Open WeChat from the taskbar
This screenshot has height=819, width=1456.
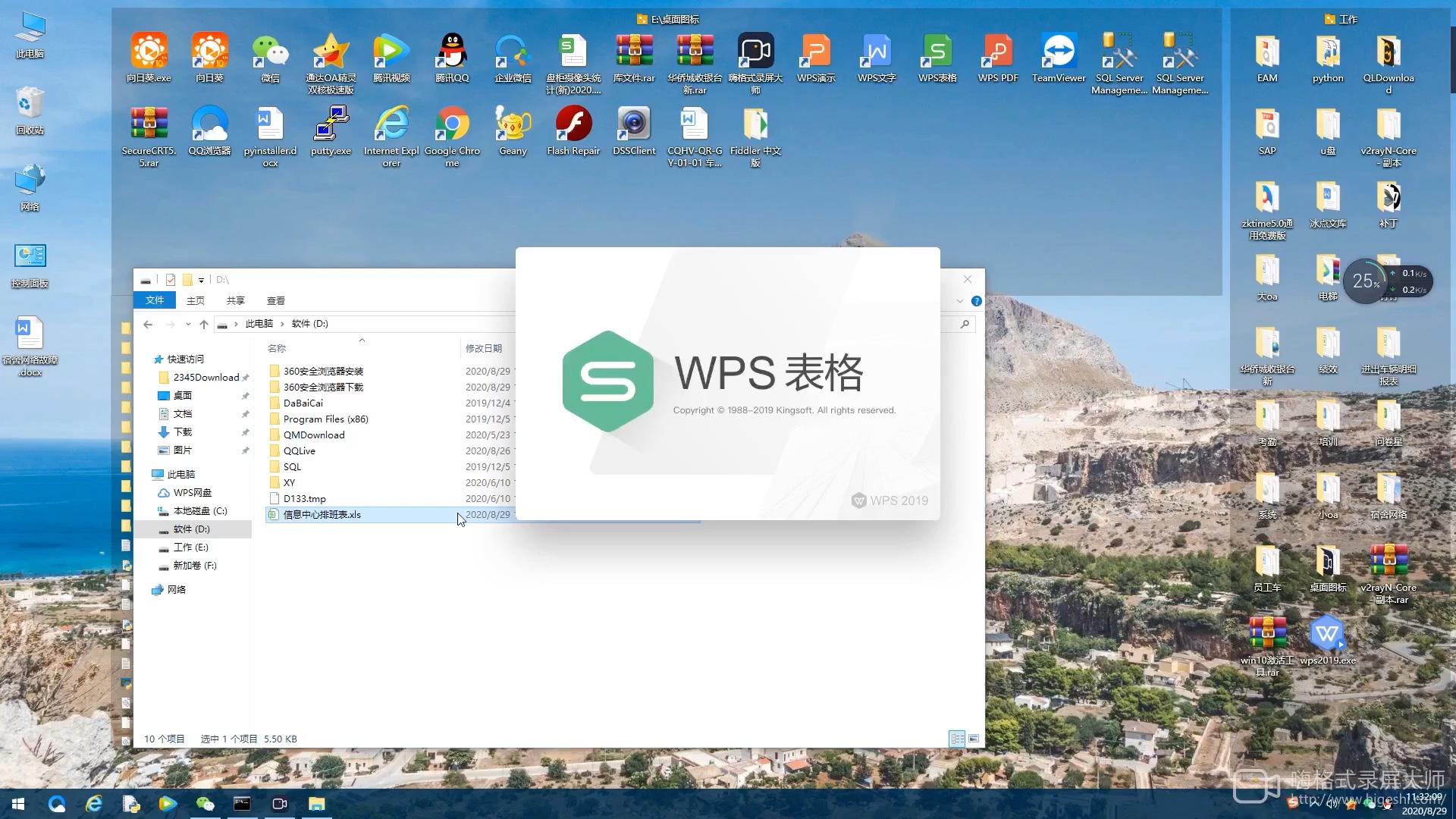tap(205, 804)
